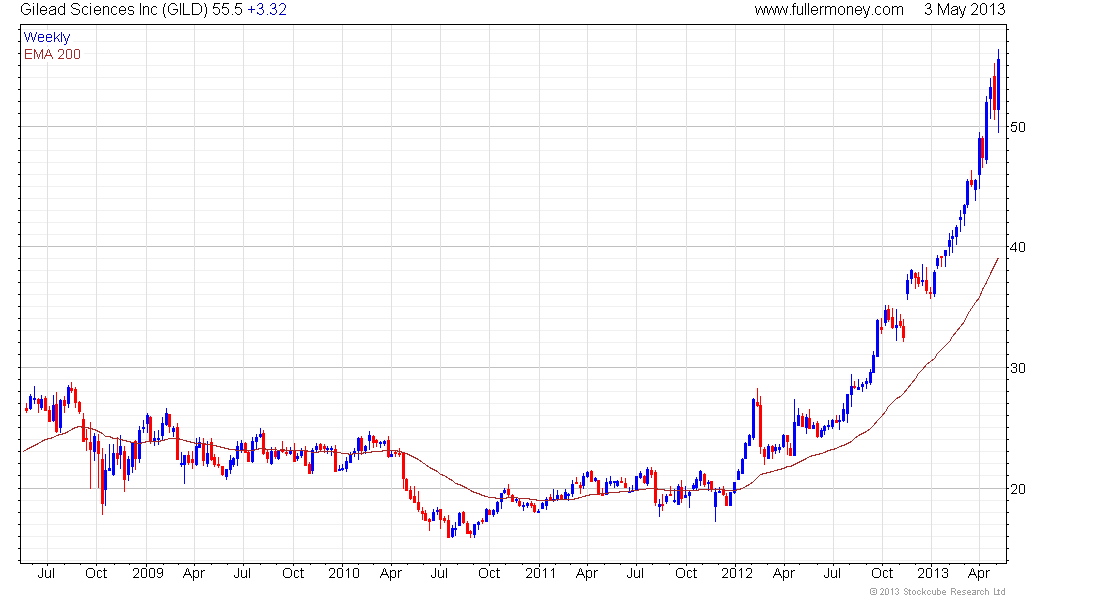Click the red EMA 200 line endpoint near 39
This screenshot has height=600, width=1100.
[x=998, y=259]
